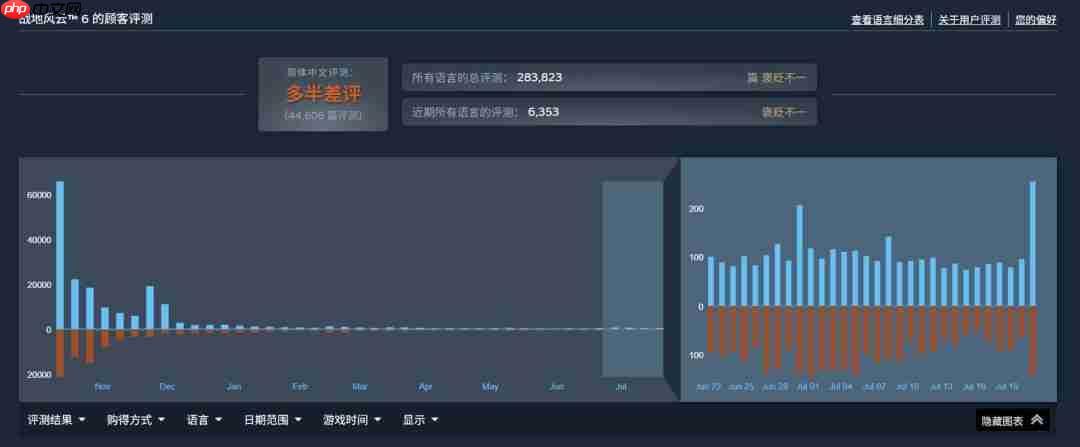1080x447 pixels.
Task: Click the longest orange bar at the overview chart start
Action: pos(60,353)
